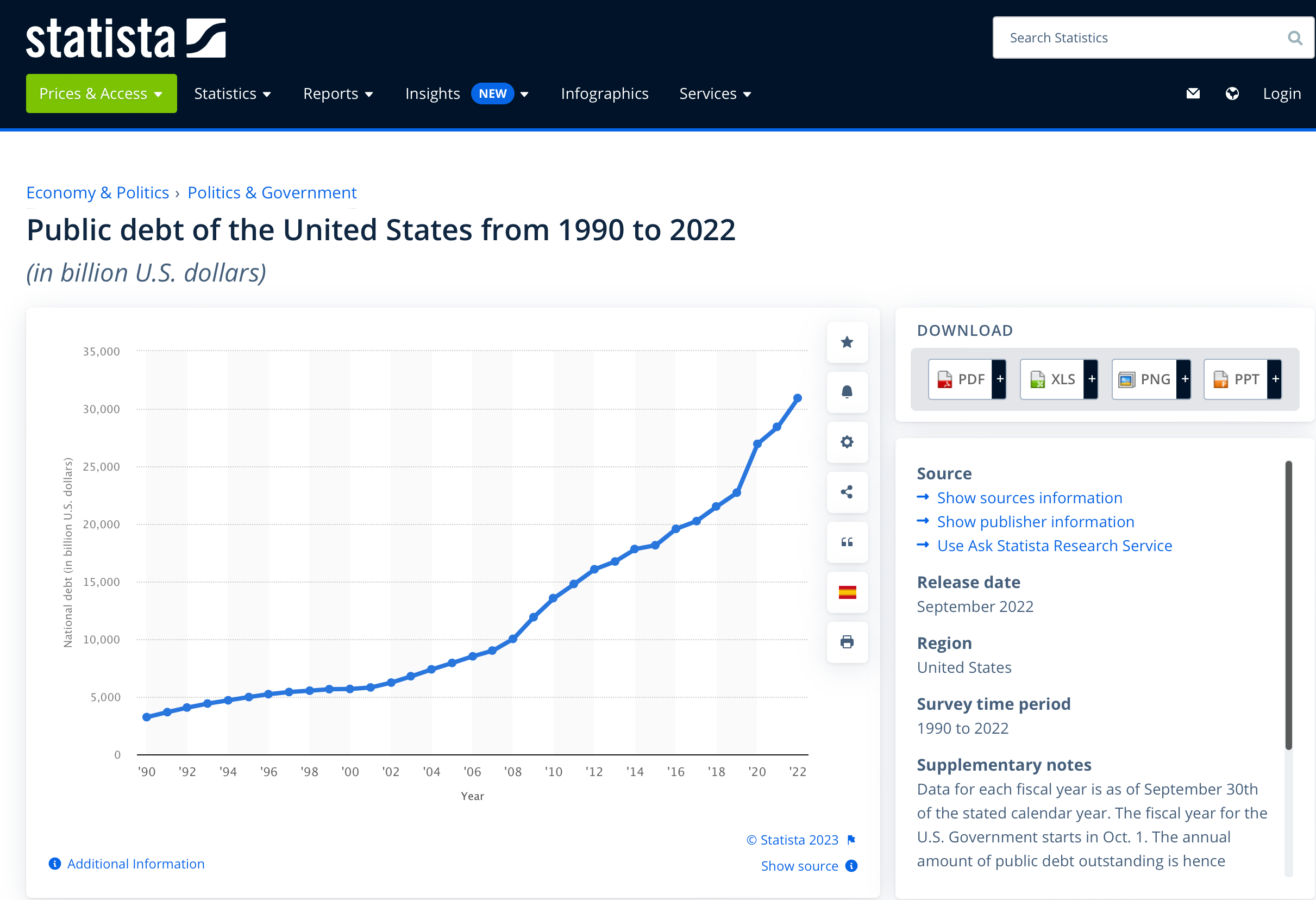Click the mail envelope icon in header
The image size is (1316, 900).
(1193, 93)
